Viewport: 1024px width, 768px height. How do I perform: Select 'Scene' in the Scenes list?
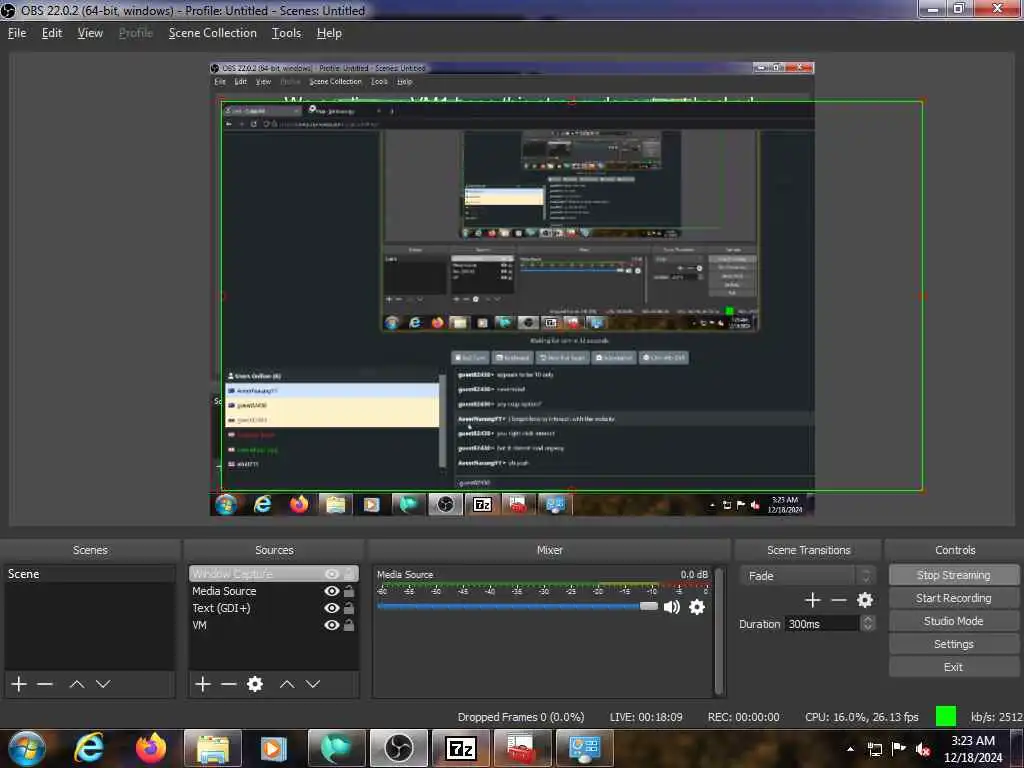pyautogui.click(x=89, y=574)
